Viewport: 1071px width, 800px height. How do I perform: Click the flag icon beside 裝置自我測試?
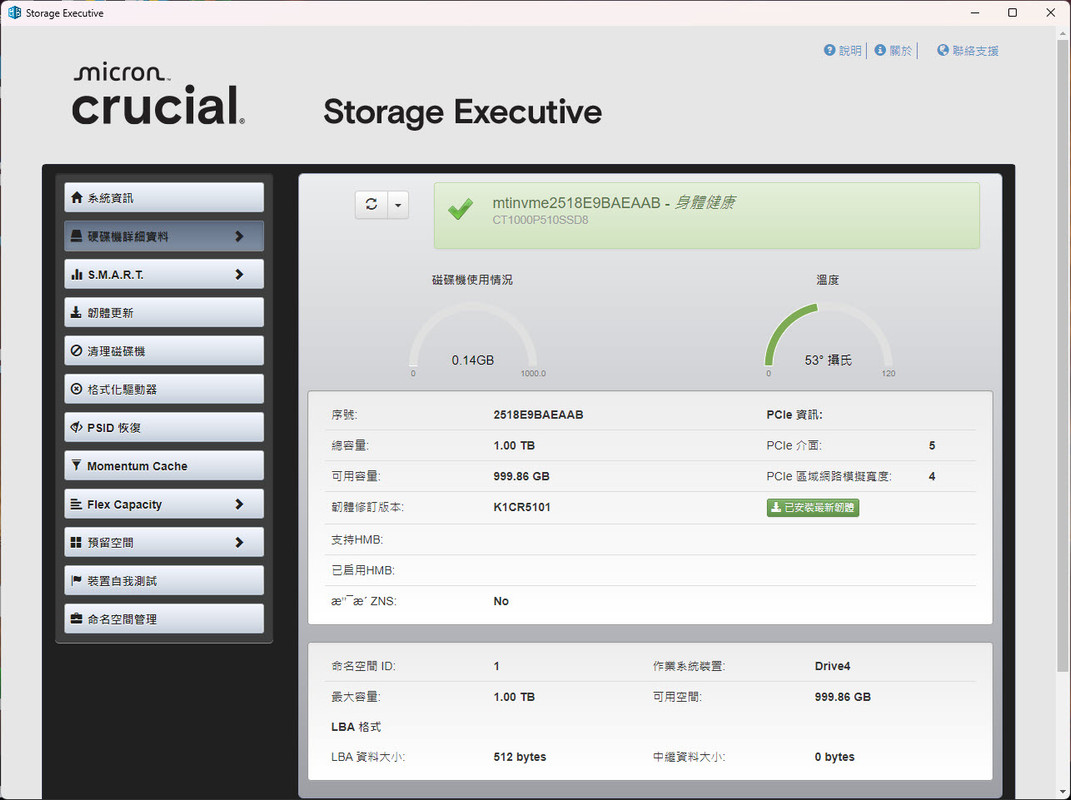coord(76,580)
